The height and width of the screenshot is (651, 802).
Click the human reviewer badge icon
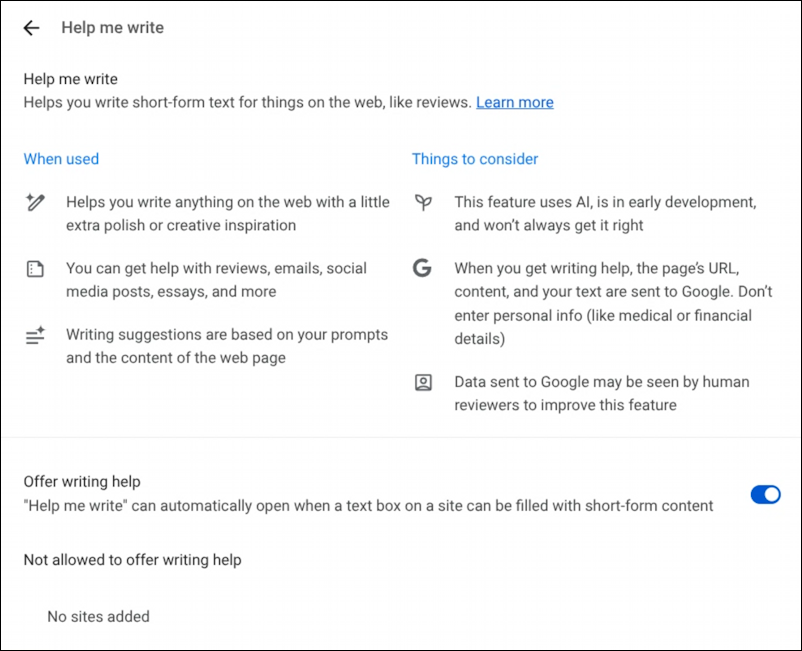point(423,383)
